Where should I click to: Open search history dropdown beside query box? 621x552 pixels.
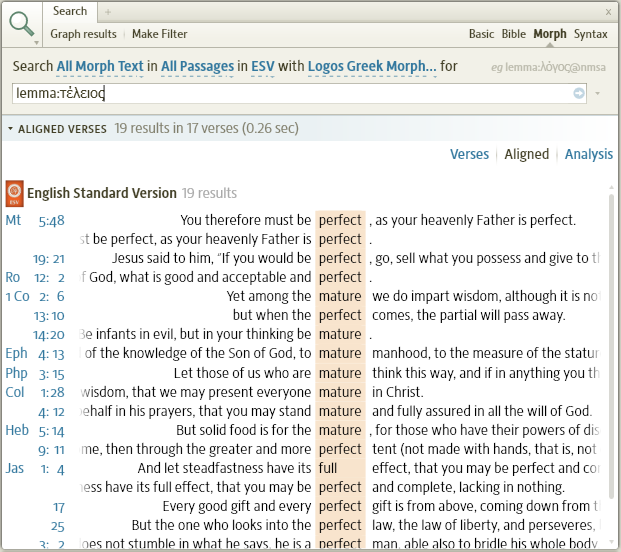click(598, 93)
